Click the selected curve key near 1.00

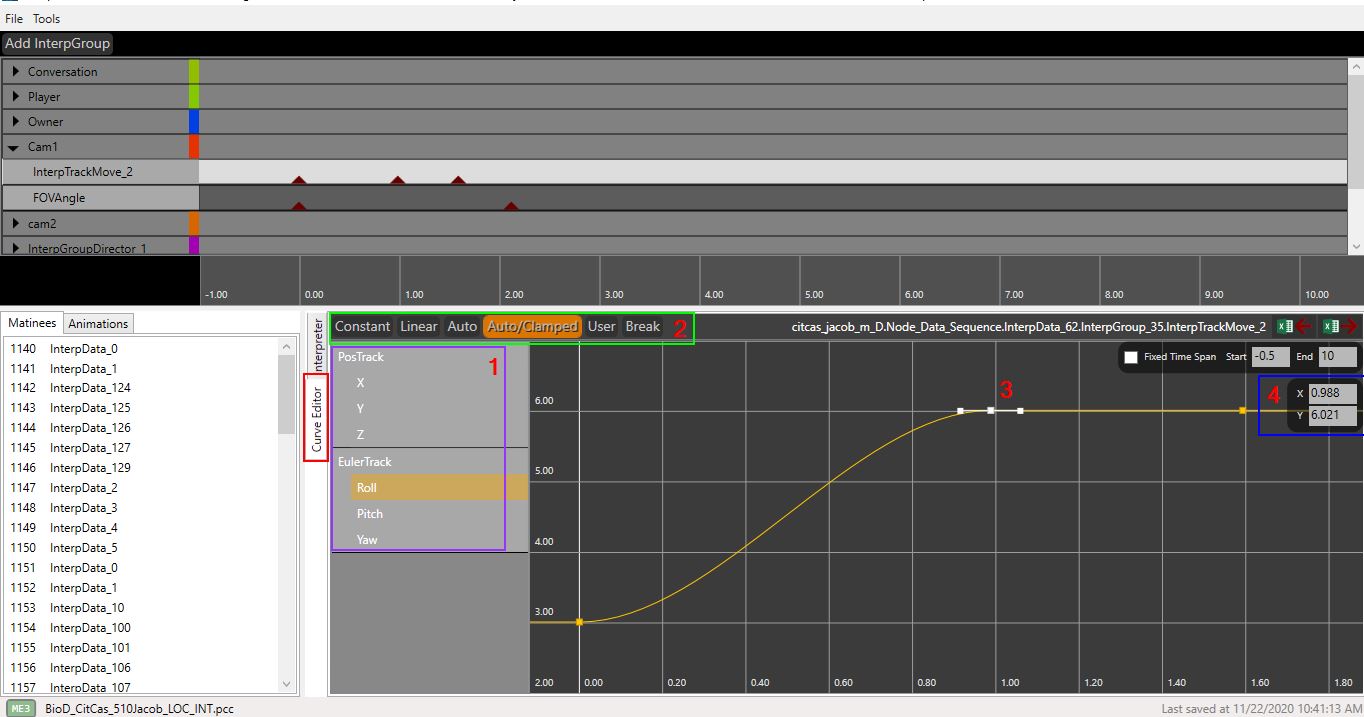990,411
